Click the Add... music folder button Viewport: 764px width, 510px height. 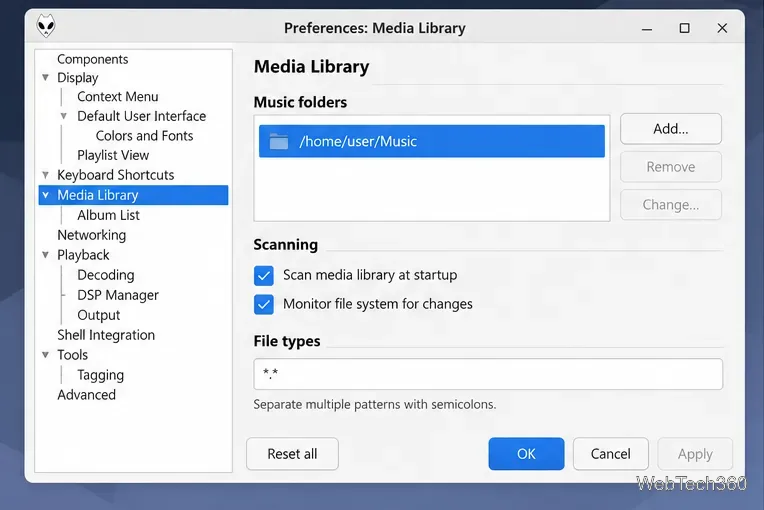point(670,129)
